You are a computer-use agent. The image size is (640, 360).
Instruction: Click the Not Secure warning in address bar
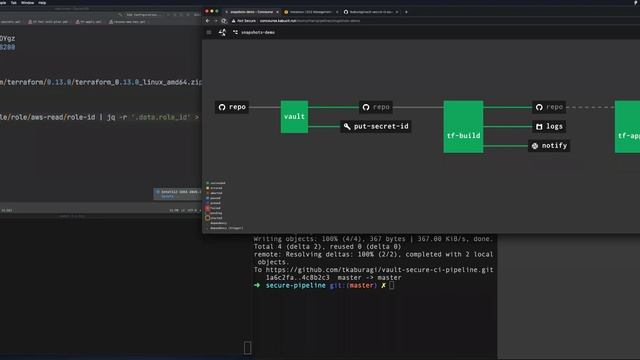tap(244, 21)
